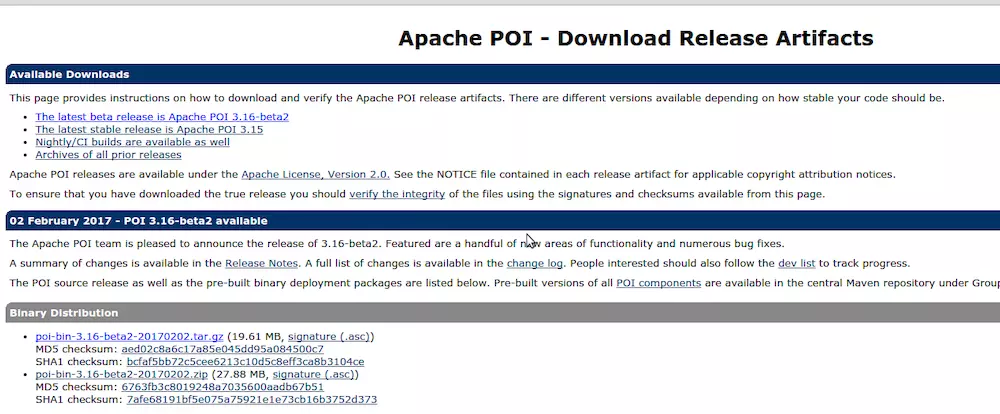Image resolution: width=1000 pixels, height=414 pixels.
Task: Click SHA1 checksum bcfaf5bb72c5cee6213c10d5c8eff3ca8b3104ce
Action: [246, 362]
